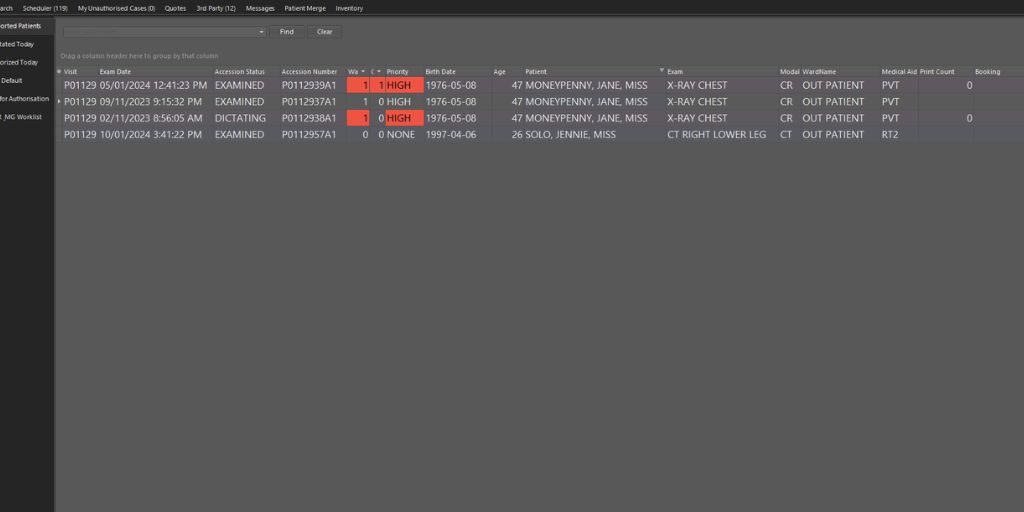Go to the 3rd Party (12) menu

[215, 8]
